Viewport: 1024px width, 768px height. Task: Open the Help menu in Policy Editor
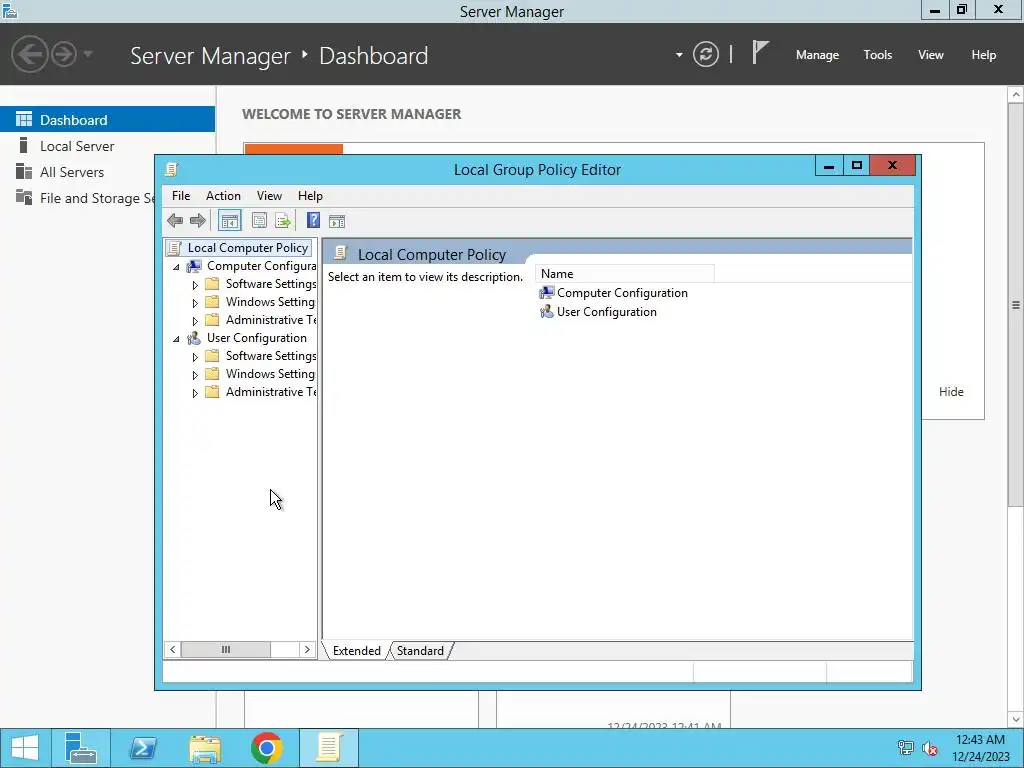coord(310,196)
